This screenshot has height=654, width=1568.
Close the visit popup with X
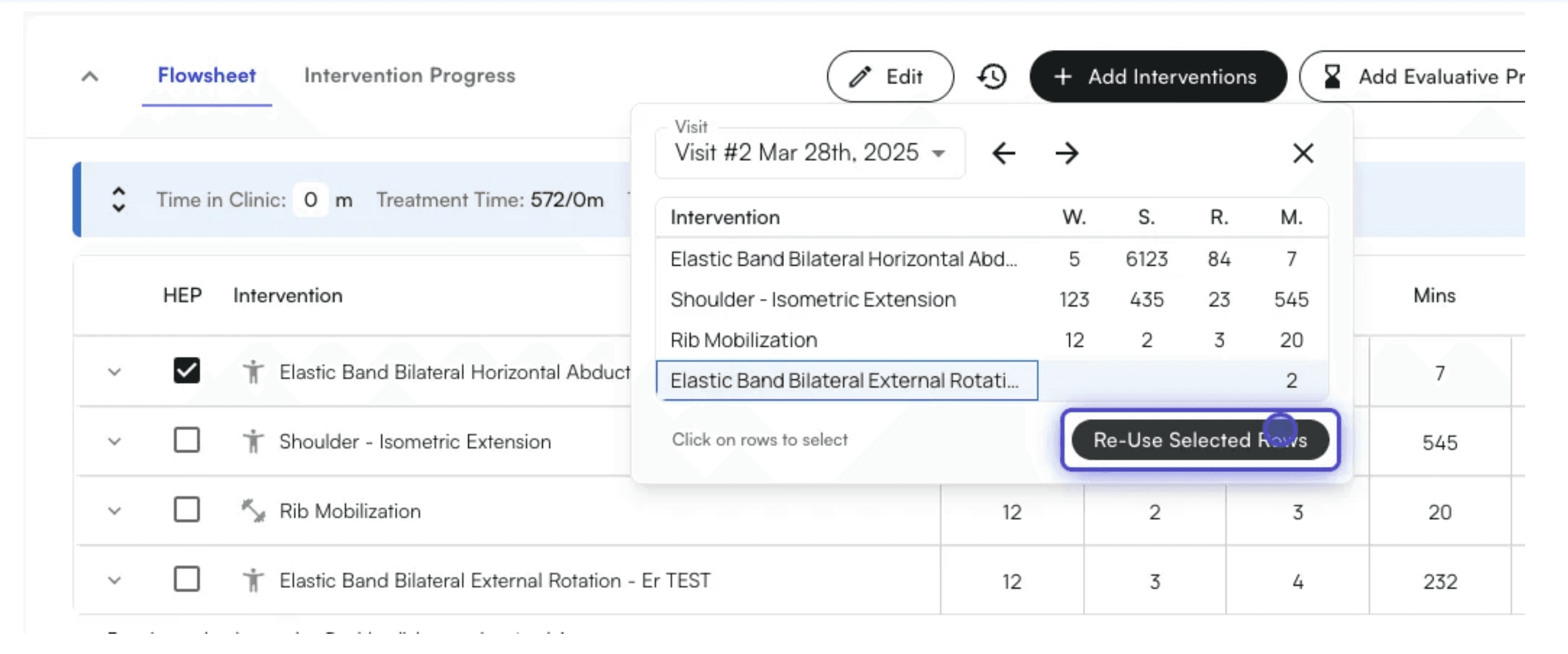pyautogui.click(x=1303, y=153)
